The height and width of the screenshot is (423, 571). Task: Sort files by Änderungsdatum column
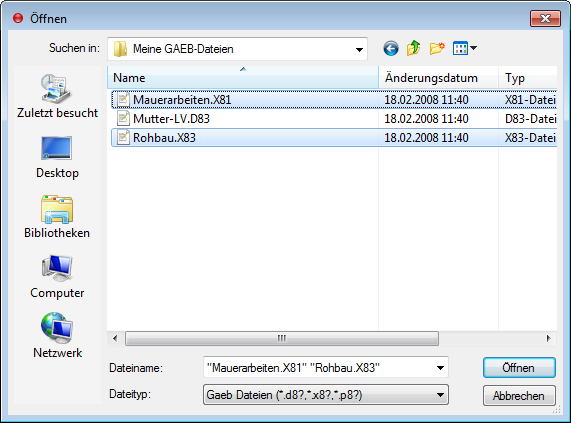pos(438,78)
